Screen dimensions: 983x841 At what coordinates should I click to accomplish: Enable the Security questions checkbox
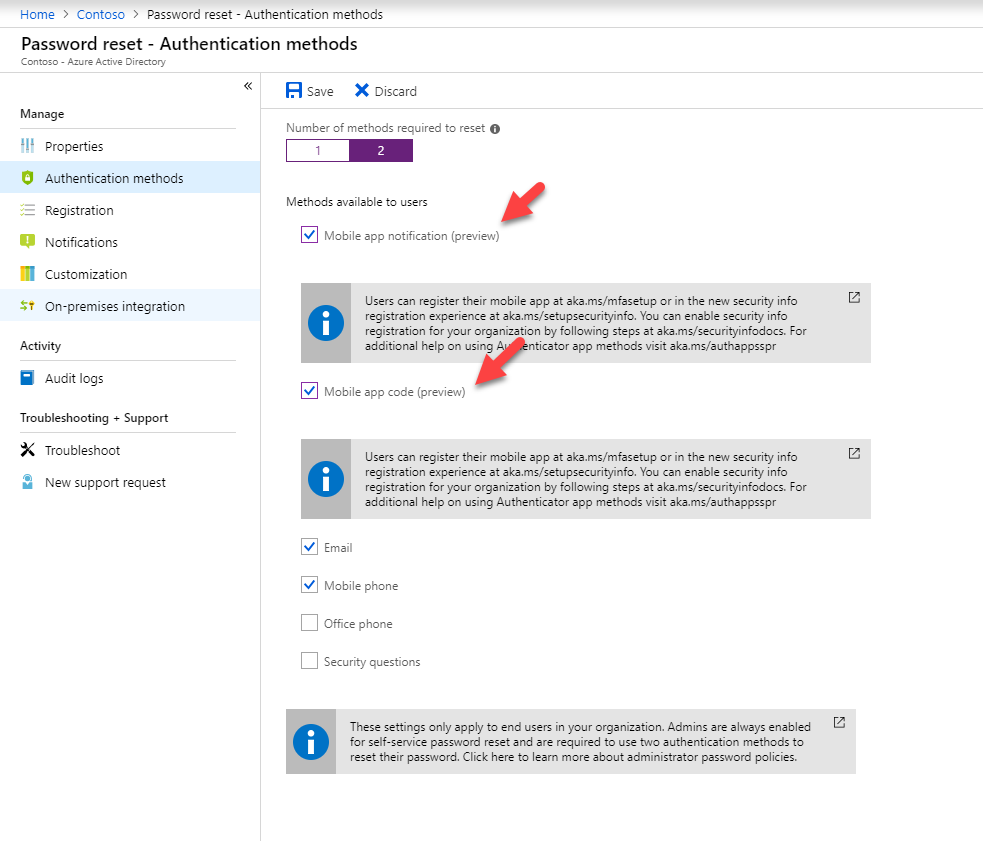pyautogui.click(x=310, y=661)
